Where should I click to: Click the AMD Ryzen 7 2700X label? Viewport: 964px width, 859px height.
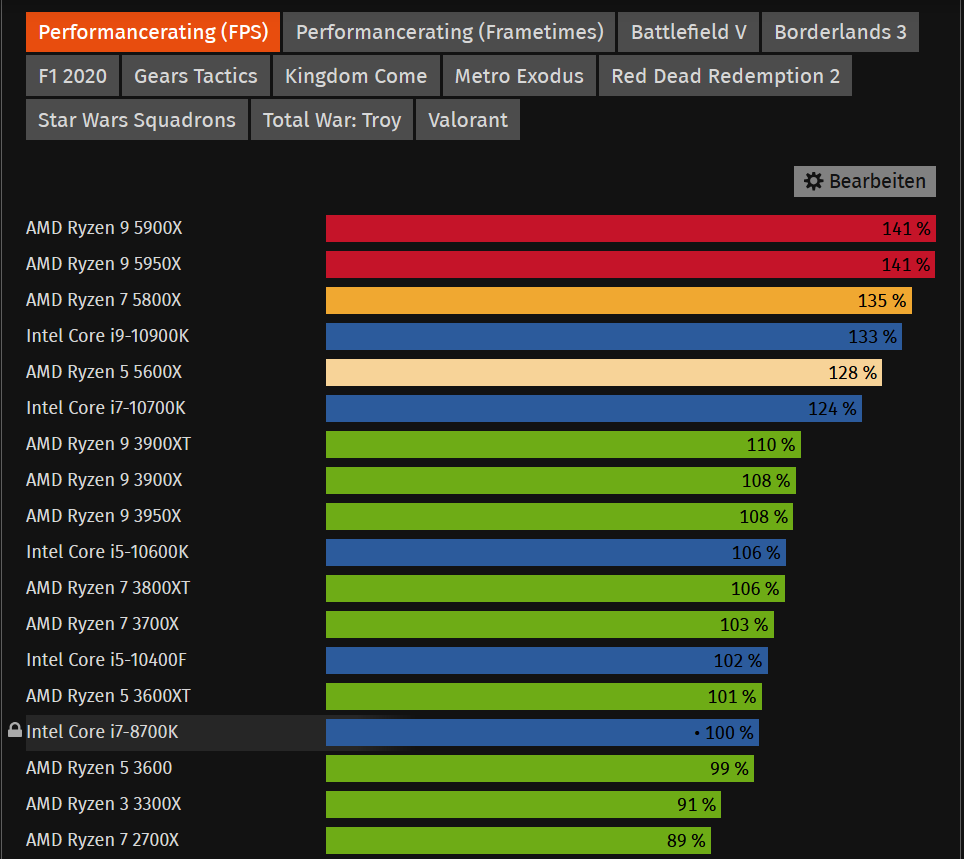(x=102, y=840)
